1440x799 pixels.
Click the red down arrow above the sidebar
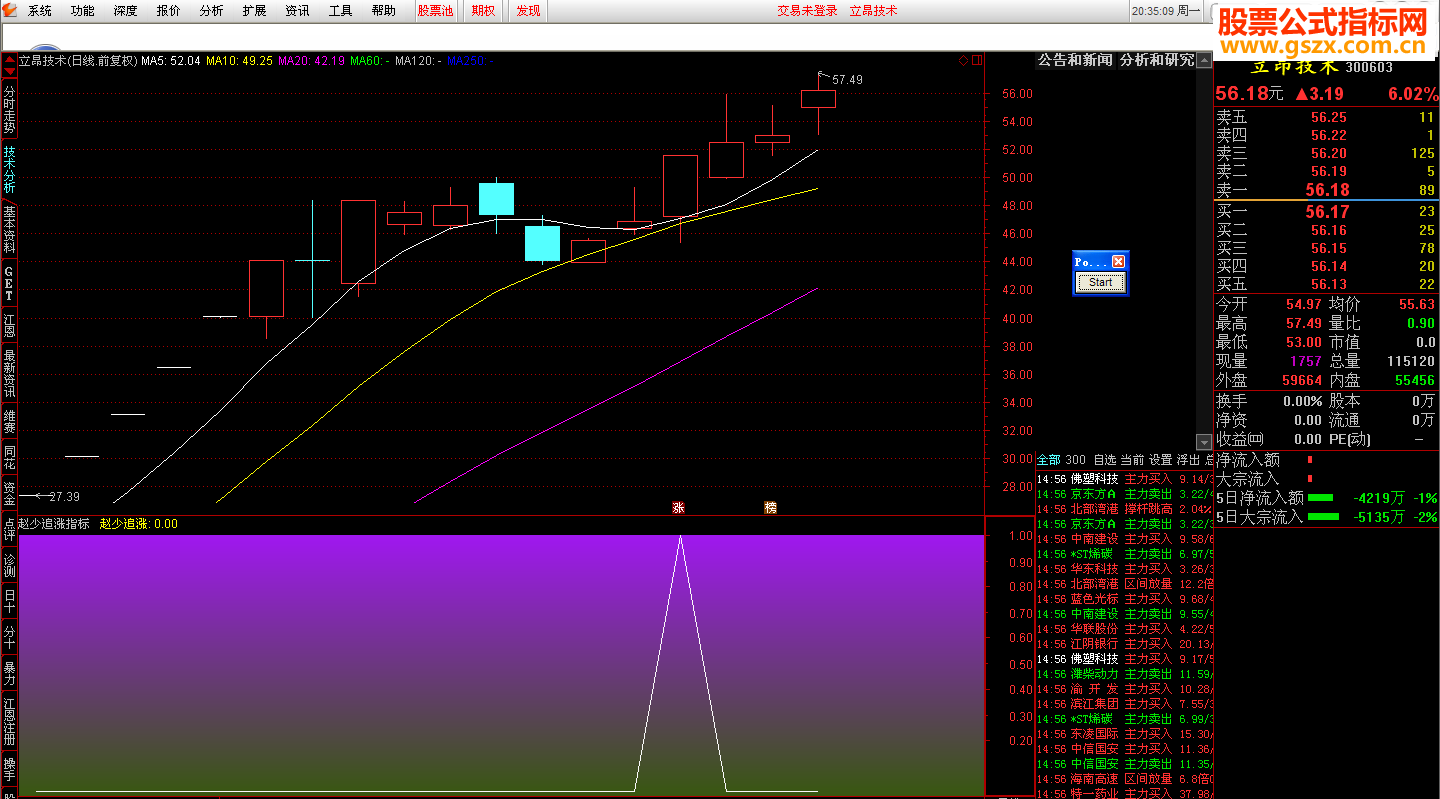9,73
